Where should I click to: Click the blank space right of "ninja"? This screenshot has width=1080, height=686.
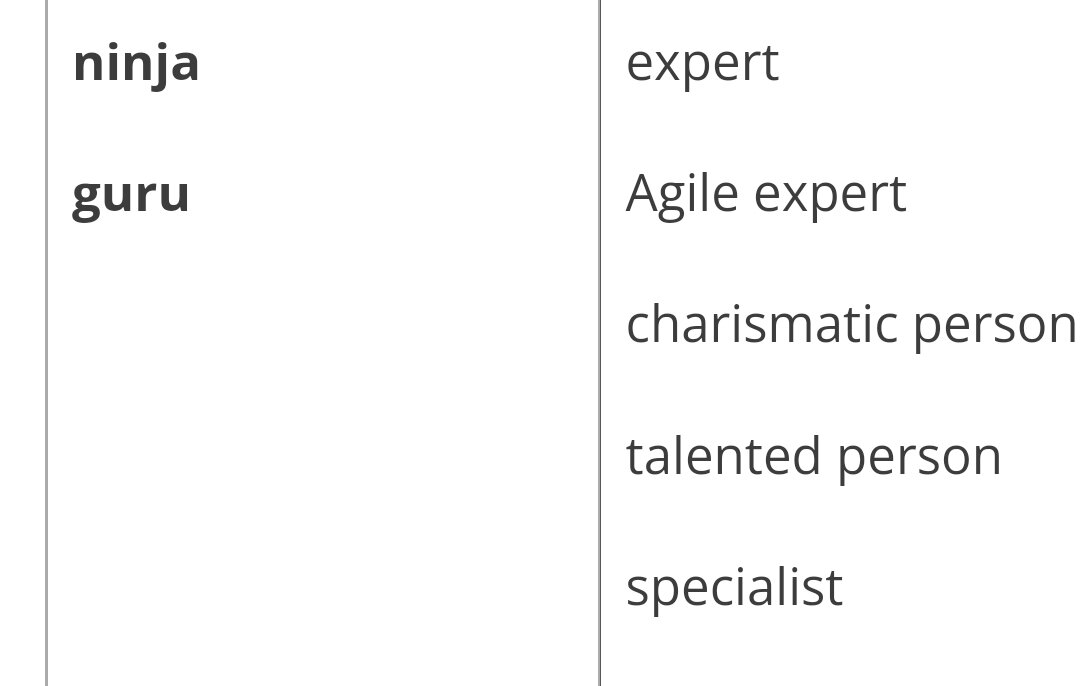pyautogui.click(x=400, y=64)
